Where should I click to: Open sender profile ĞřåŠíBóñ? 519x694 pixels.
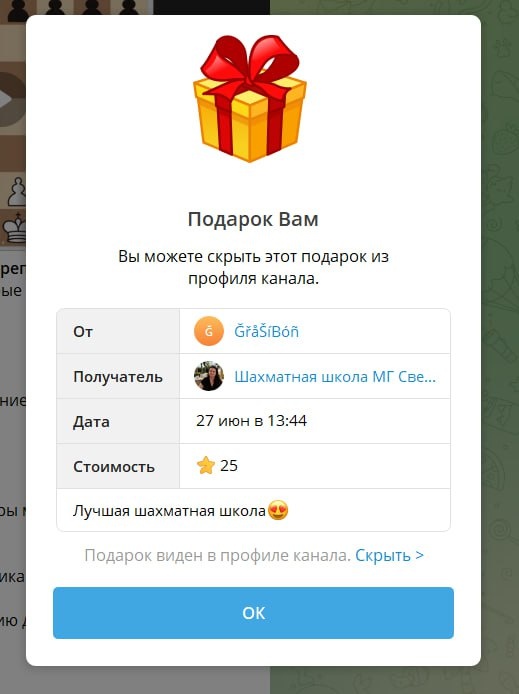[266, 332]
